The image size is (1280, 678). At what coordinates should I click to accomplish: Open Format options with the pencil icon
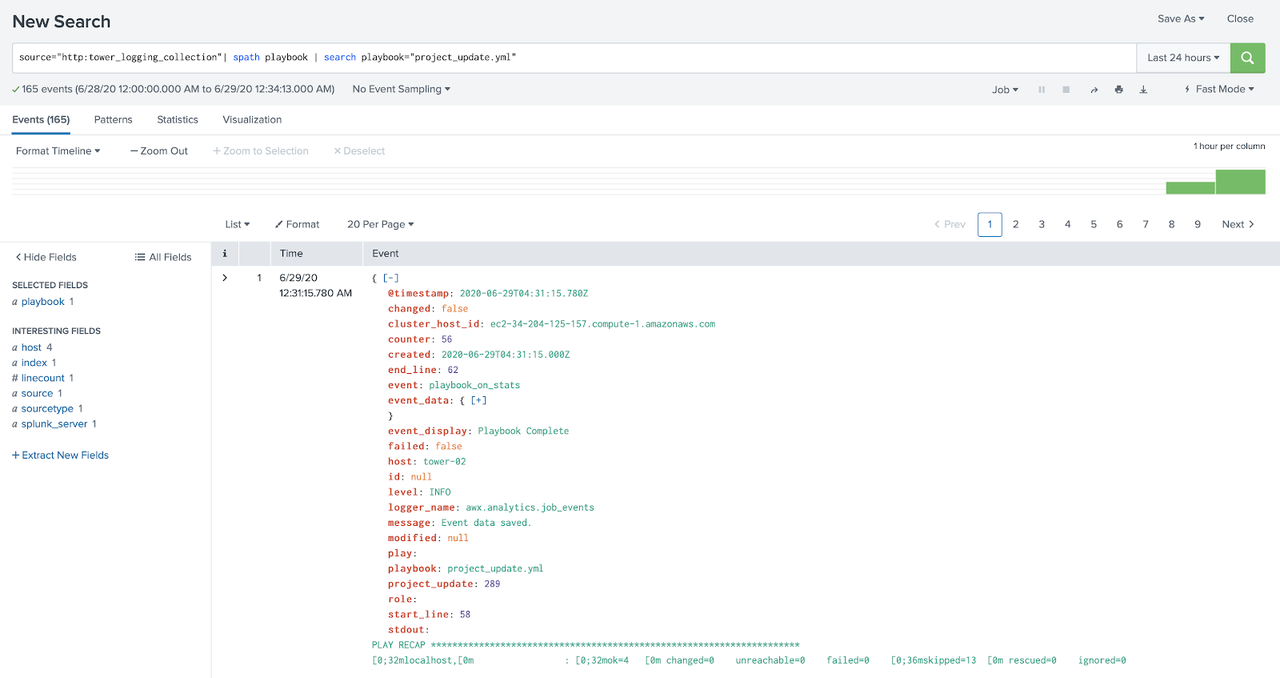coord(296,224)
